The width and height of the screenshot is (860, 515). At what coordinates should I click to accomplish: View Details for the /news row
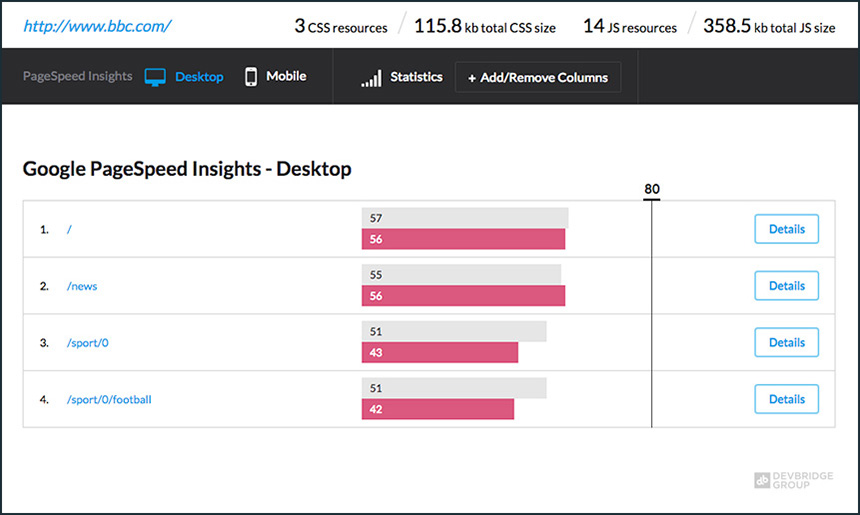787,286
